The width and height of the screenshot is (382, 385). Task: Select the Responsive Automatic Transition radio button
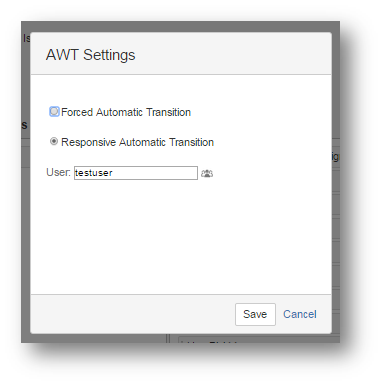(54, 141)
